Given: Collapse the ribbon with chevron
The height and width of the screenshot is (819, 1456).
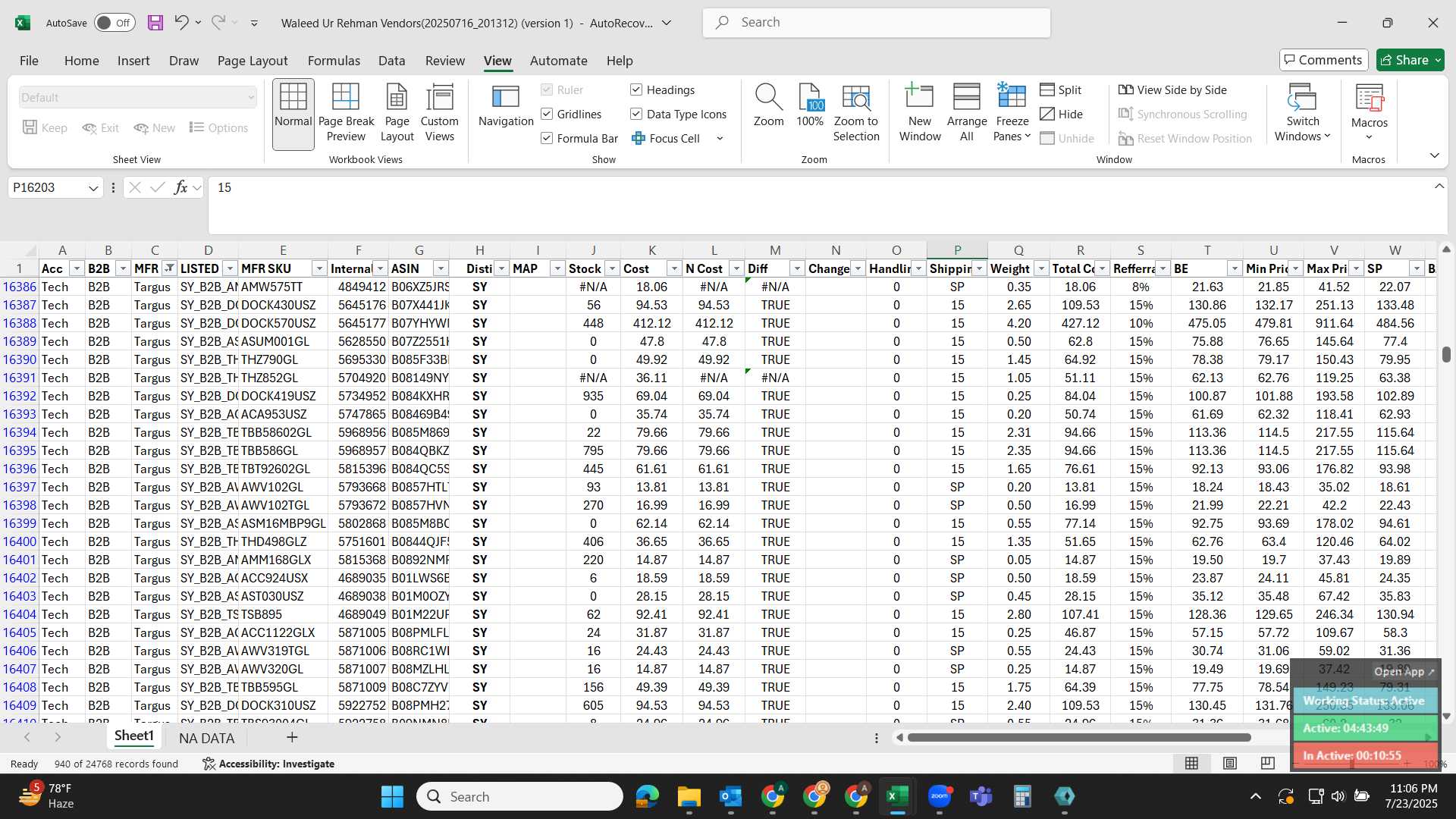Looking at the screenshot, I should point(1434,155).
